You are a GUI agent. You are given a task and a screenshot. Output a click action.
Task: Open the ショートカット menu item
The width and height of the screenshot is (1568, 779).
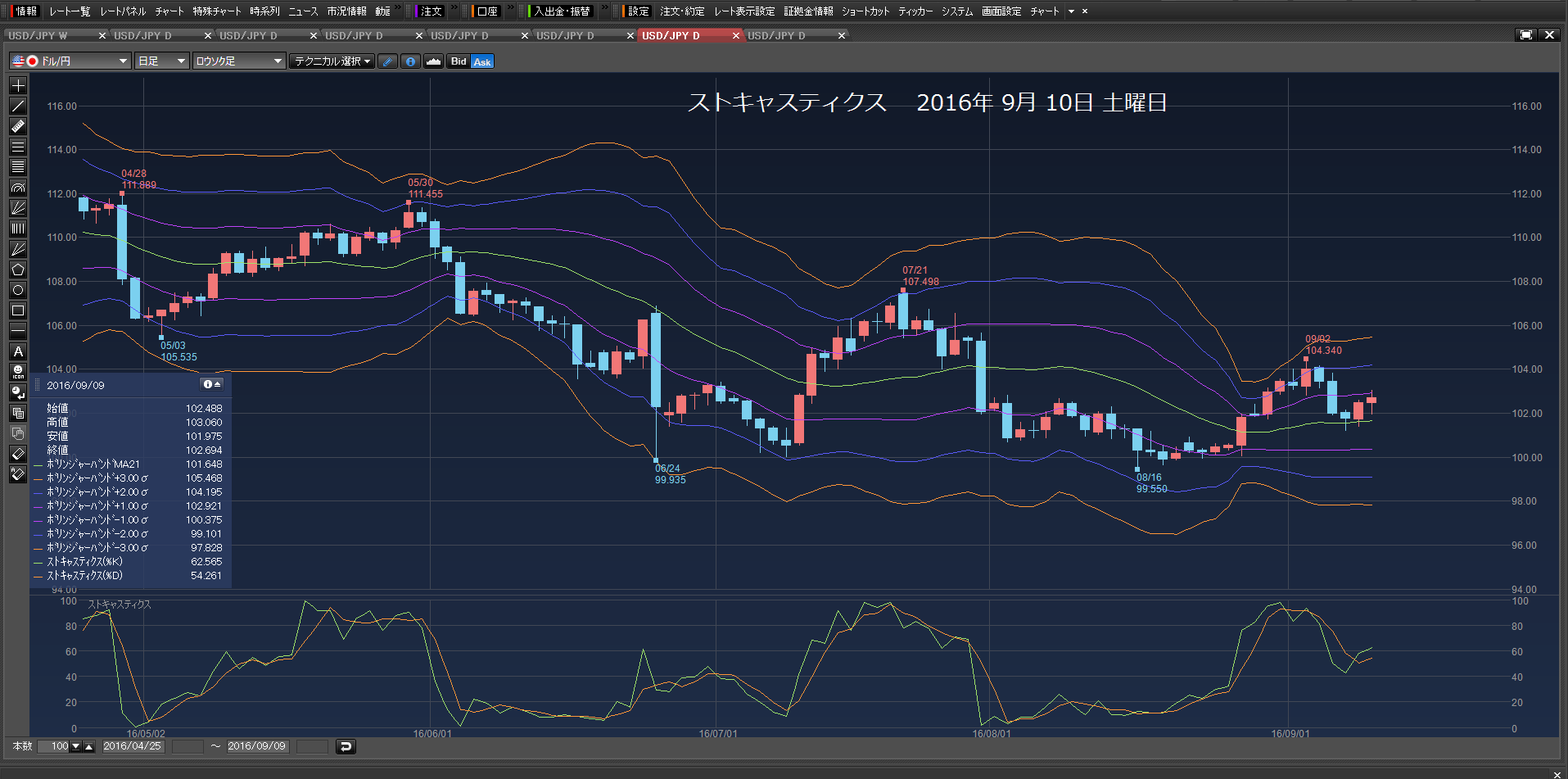pyautogui.click(x=865, y=11)
